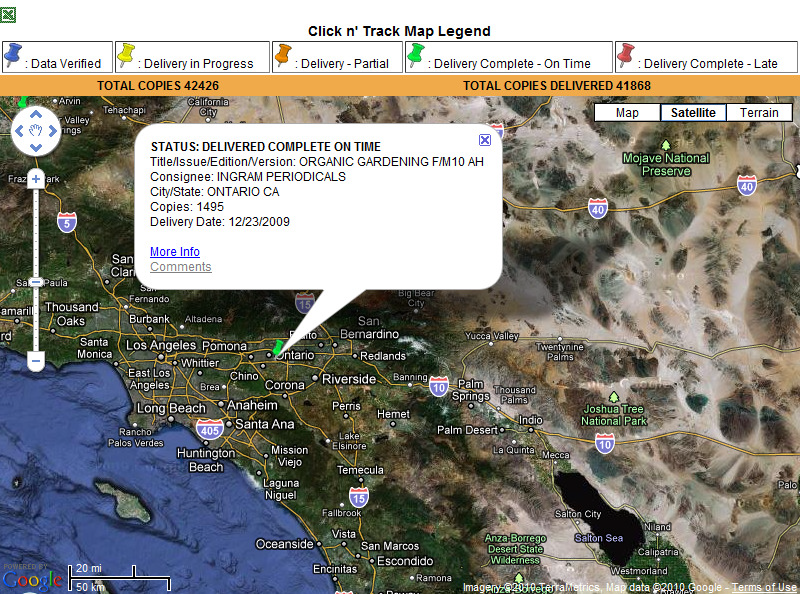Switch to Terrain view
Viewport: 805px width, 594px height.
[759, 112]
